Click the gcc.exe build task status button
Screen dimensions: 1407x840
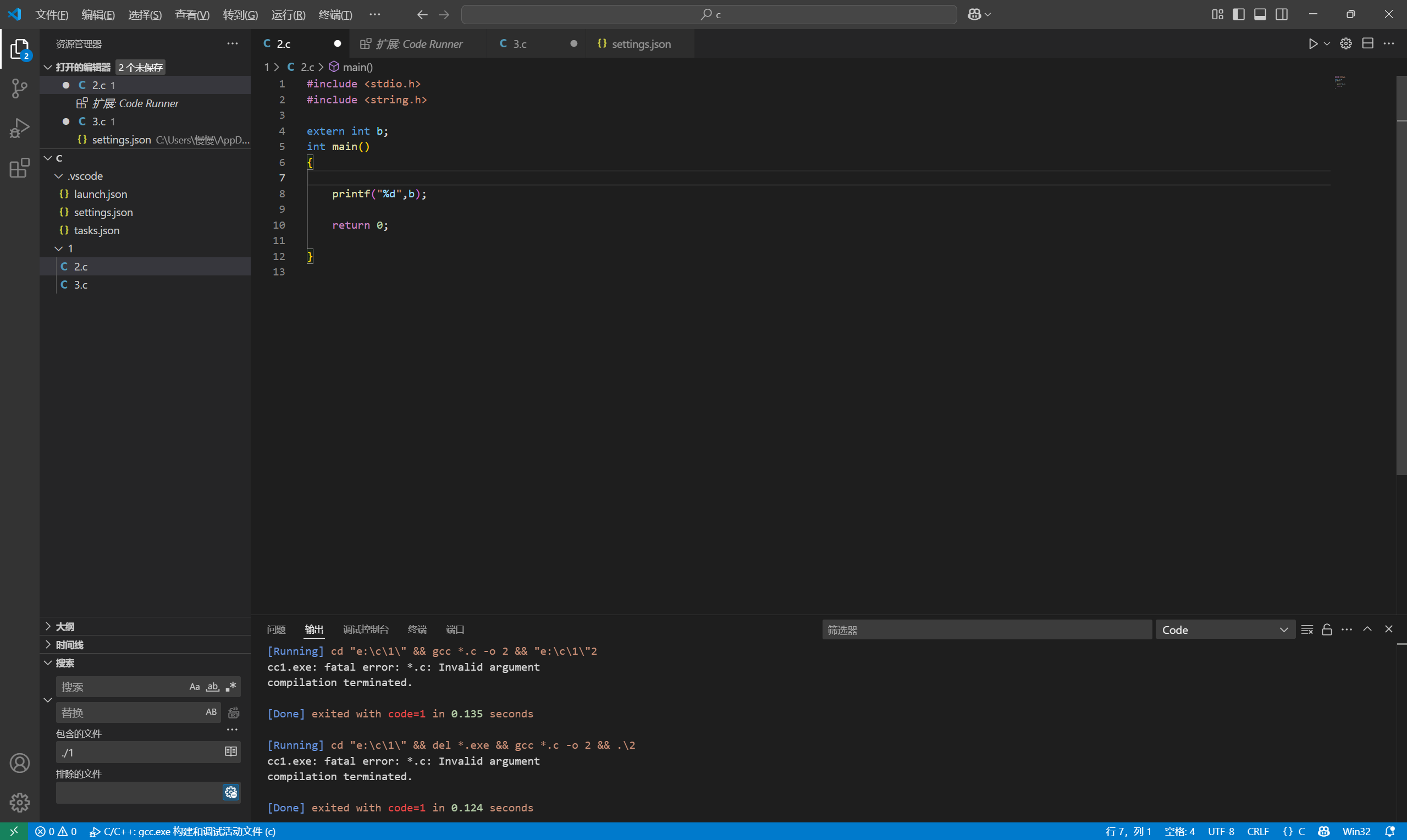coord(182,832)
